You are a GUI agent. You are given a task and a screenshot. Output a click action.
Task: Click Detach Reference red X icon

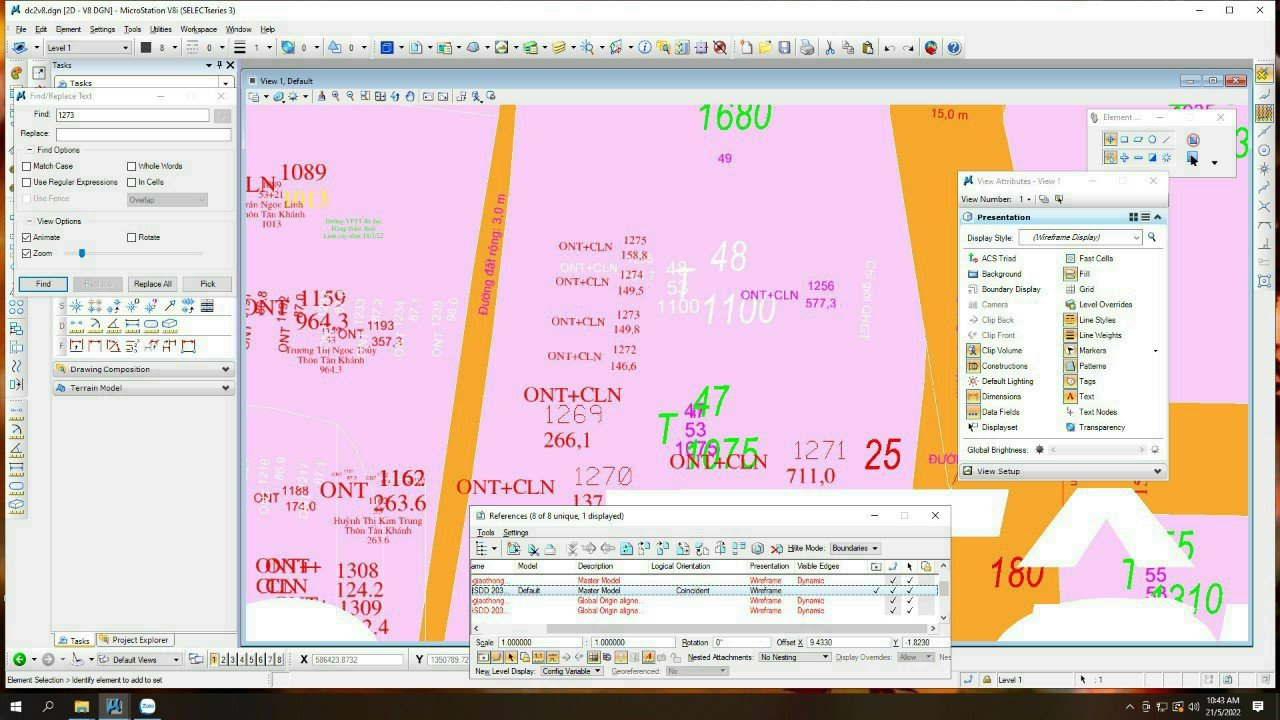[776, 548]
